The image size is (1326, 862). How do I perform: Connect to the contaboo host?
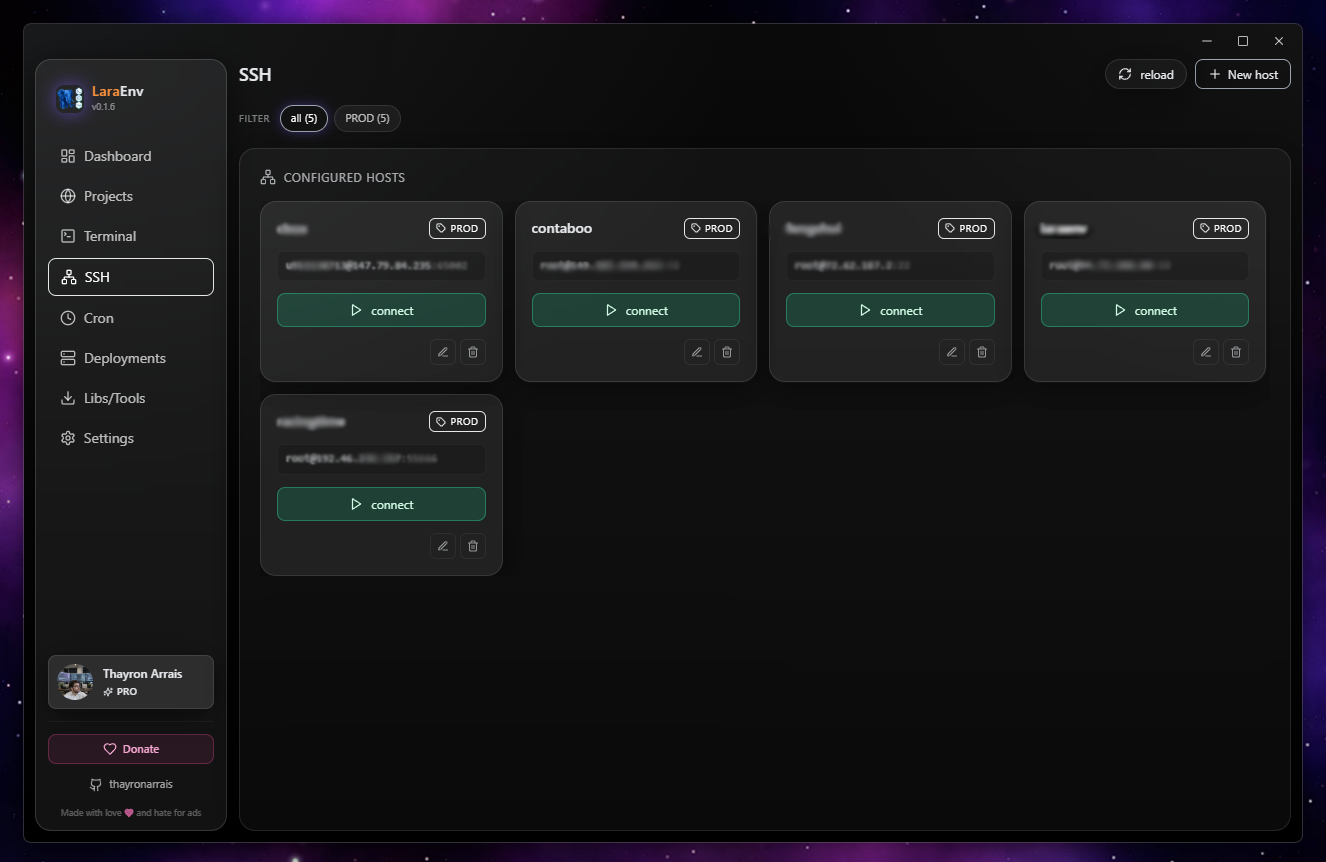(636, 310)
